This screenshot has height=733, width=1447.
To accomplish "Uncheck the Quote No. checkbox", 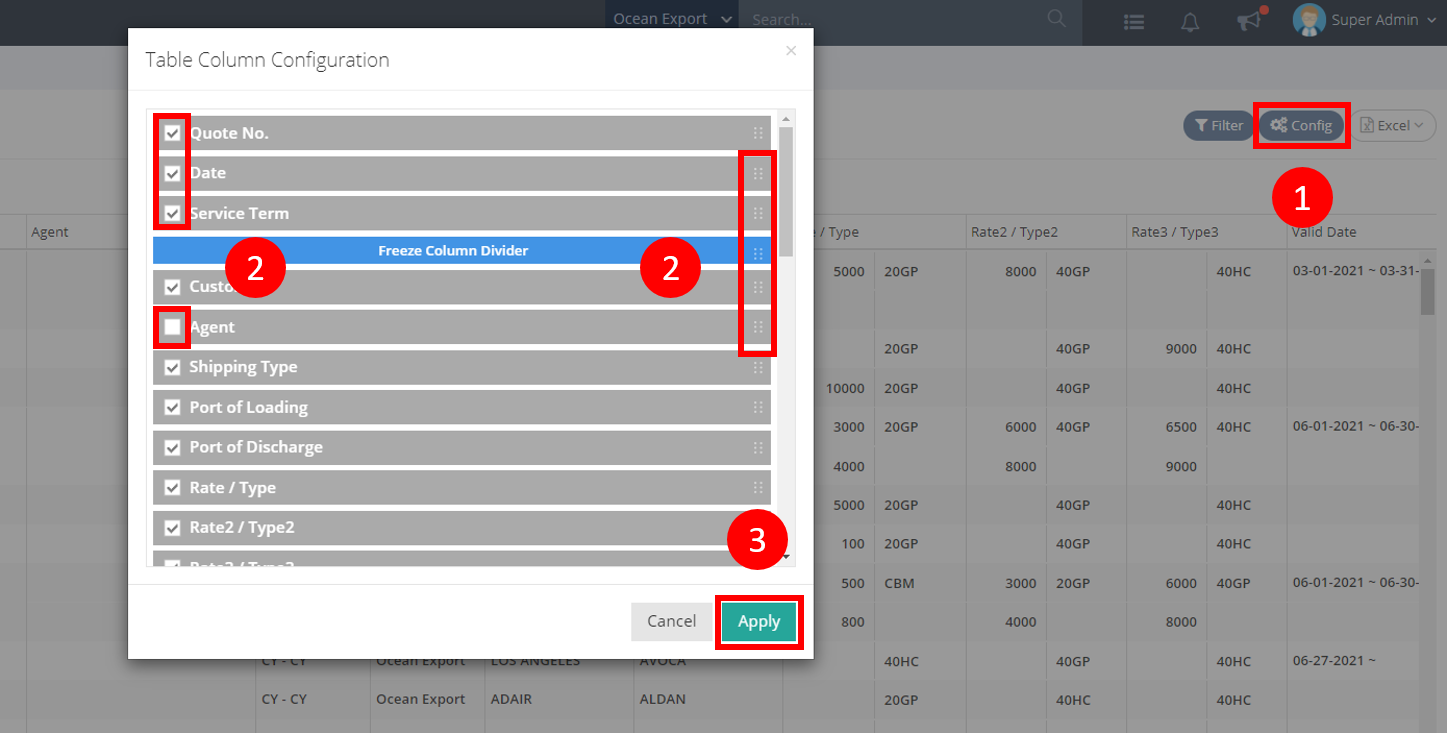I will coord(173,133).
